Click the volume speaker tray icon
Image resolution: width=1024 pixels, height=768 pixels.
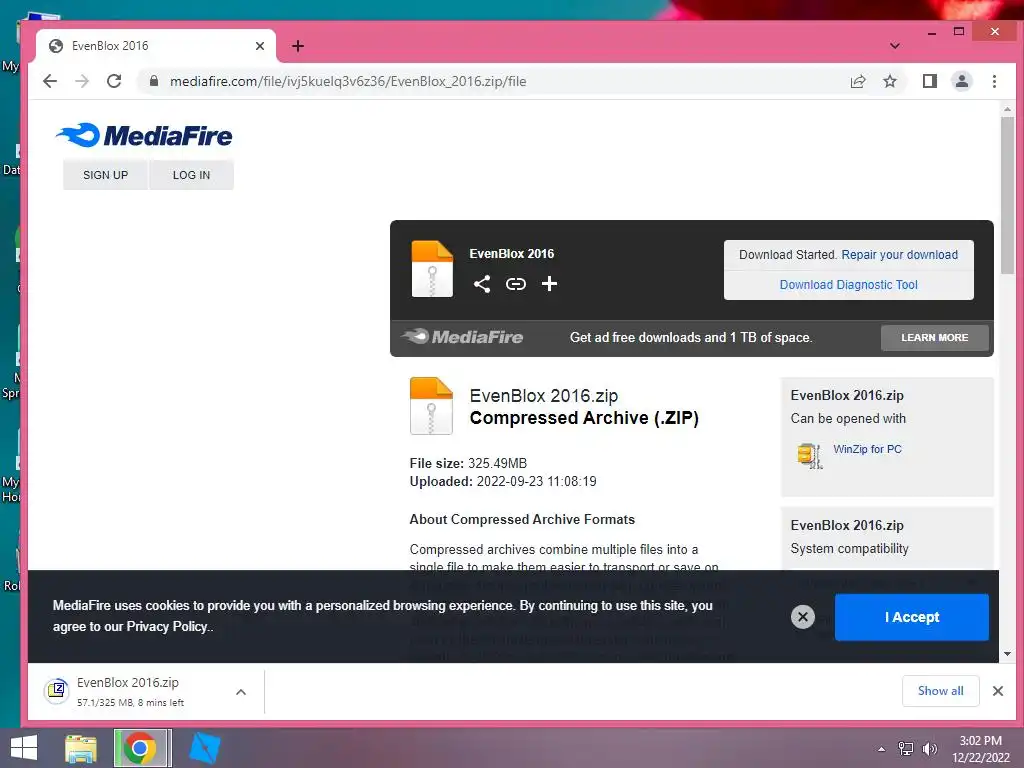[x=929, y=749]
